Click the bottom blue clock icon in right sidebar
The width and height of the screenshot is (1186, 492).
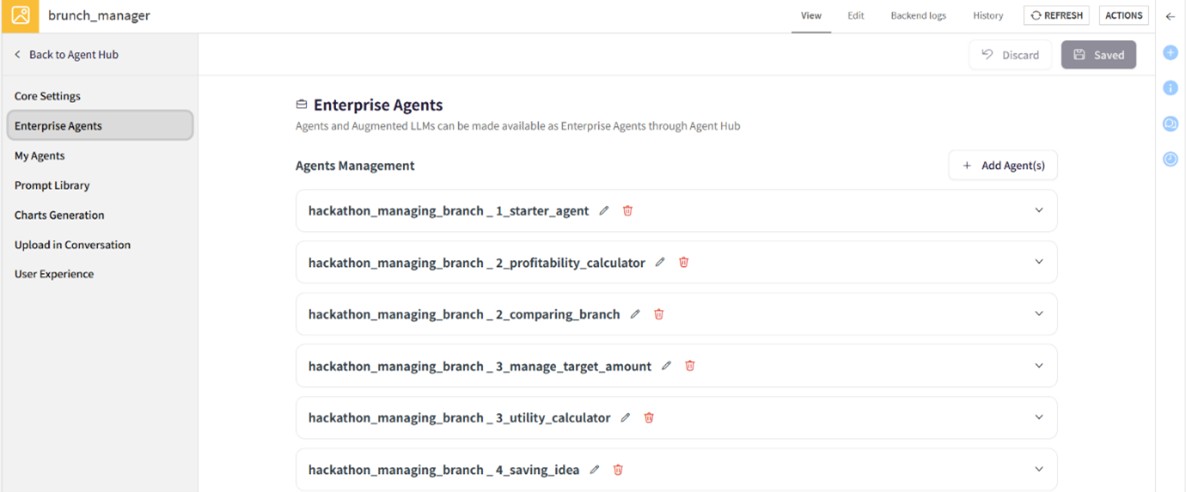click(x=1170, y=159)
